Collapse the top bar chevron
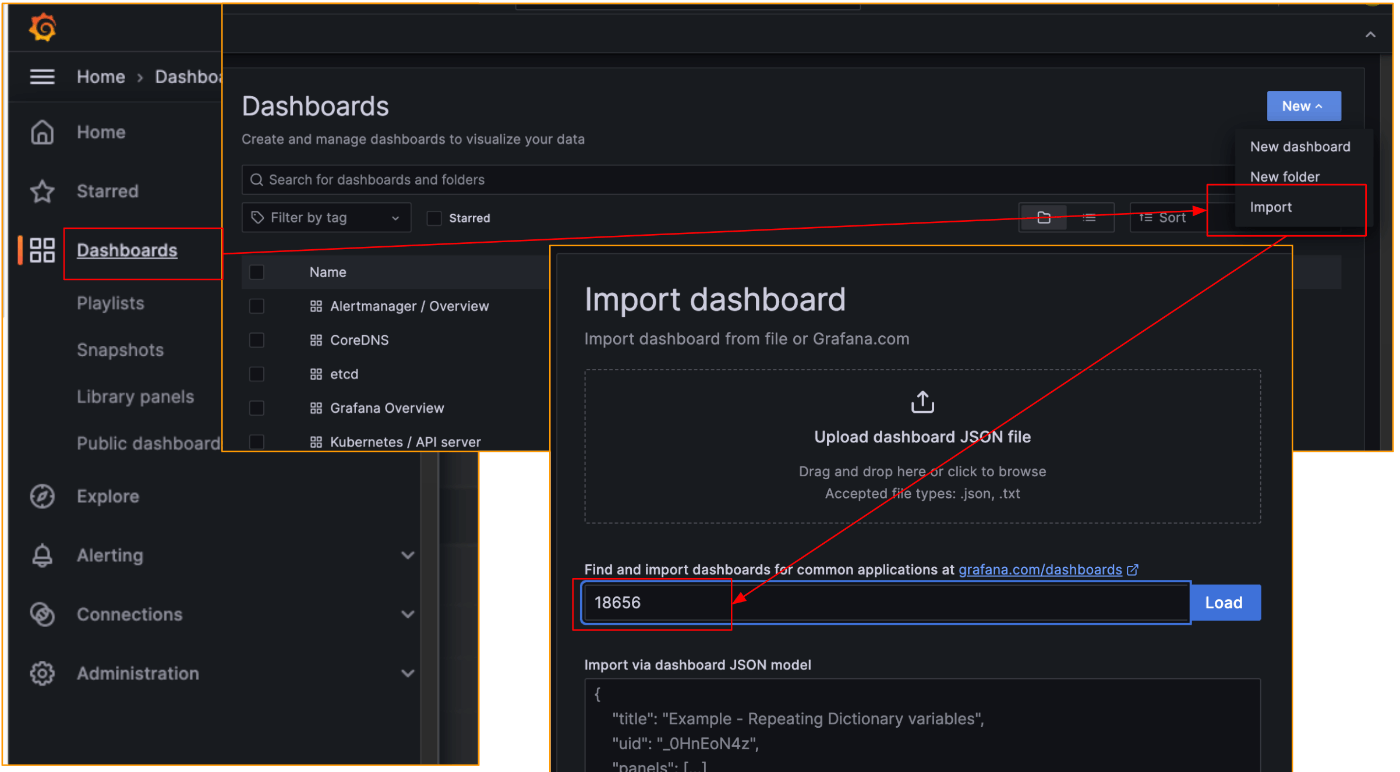1400x772 pixels. 1370,35
